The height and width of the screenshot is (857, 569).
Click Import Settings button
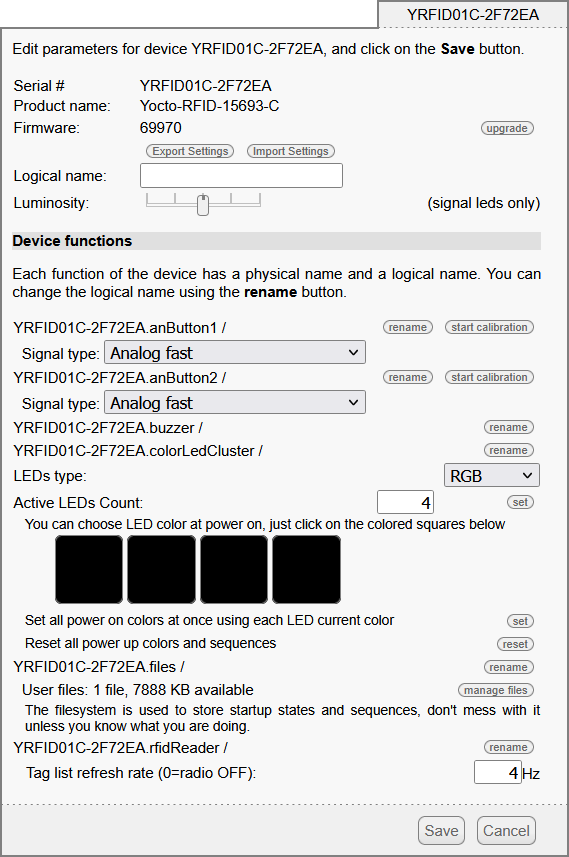pyautogui.click(x=290, y=151)
